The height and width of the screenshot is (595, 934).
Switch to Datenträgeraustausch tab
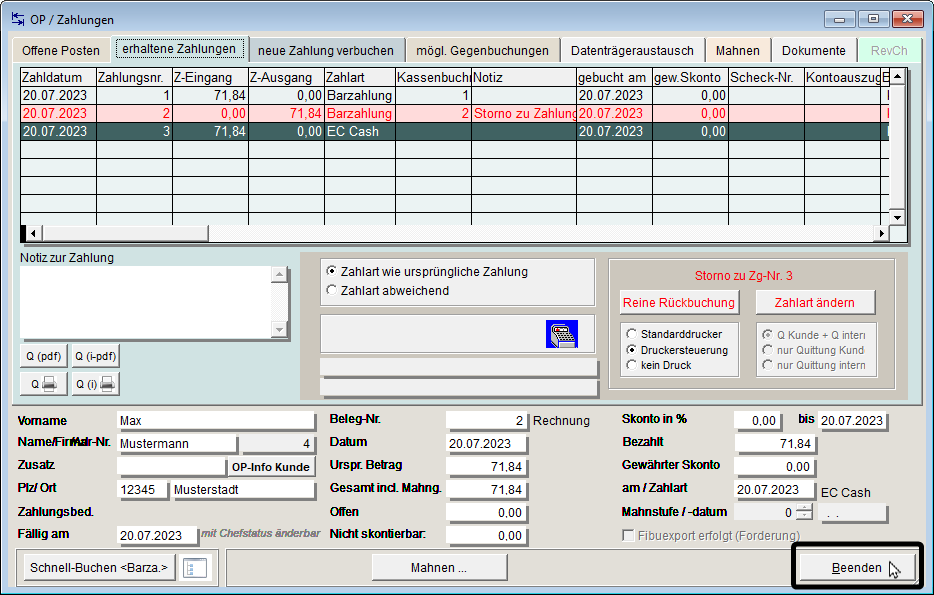(632, 51)
